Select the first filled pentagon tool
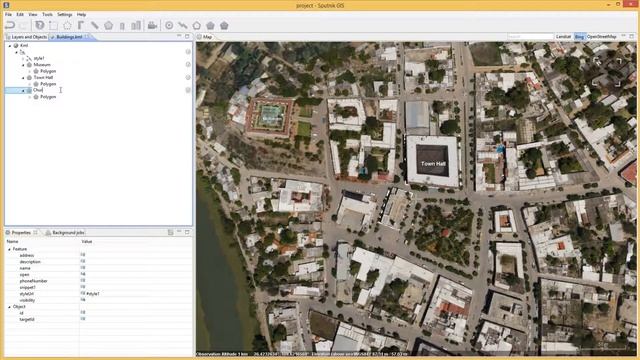640x360 pixels. tap(211, 25)
